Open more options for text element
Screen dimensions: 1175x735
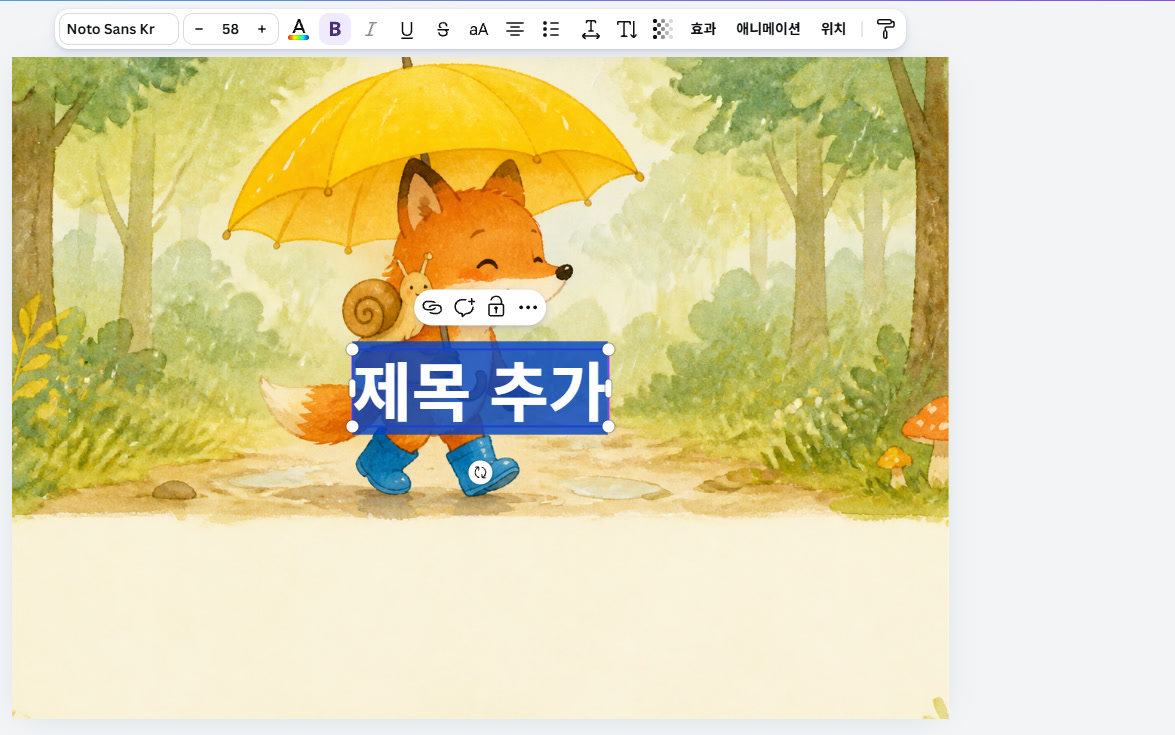[x=528, y=307]
